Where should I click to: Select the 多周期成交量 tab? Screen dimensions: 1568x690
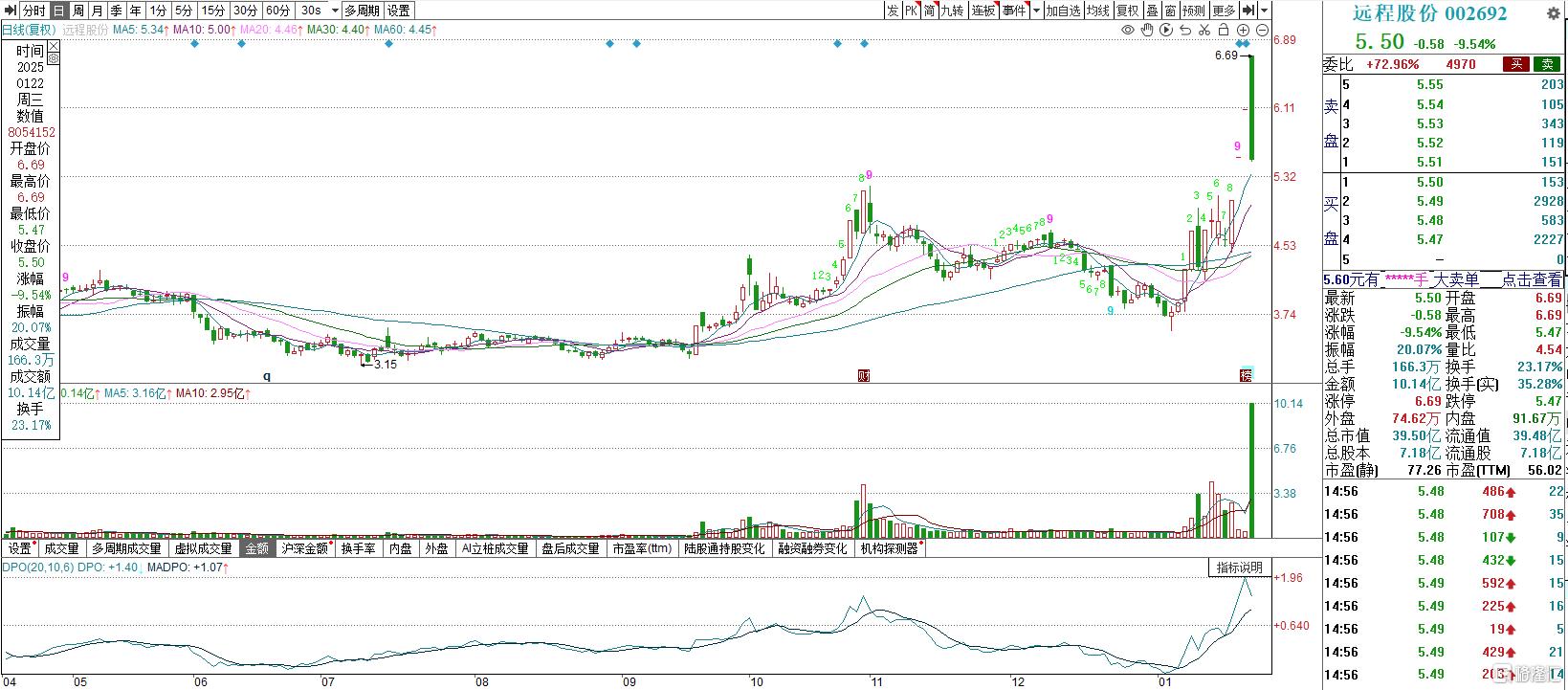pyautogui.click(x=127, y=548)
